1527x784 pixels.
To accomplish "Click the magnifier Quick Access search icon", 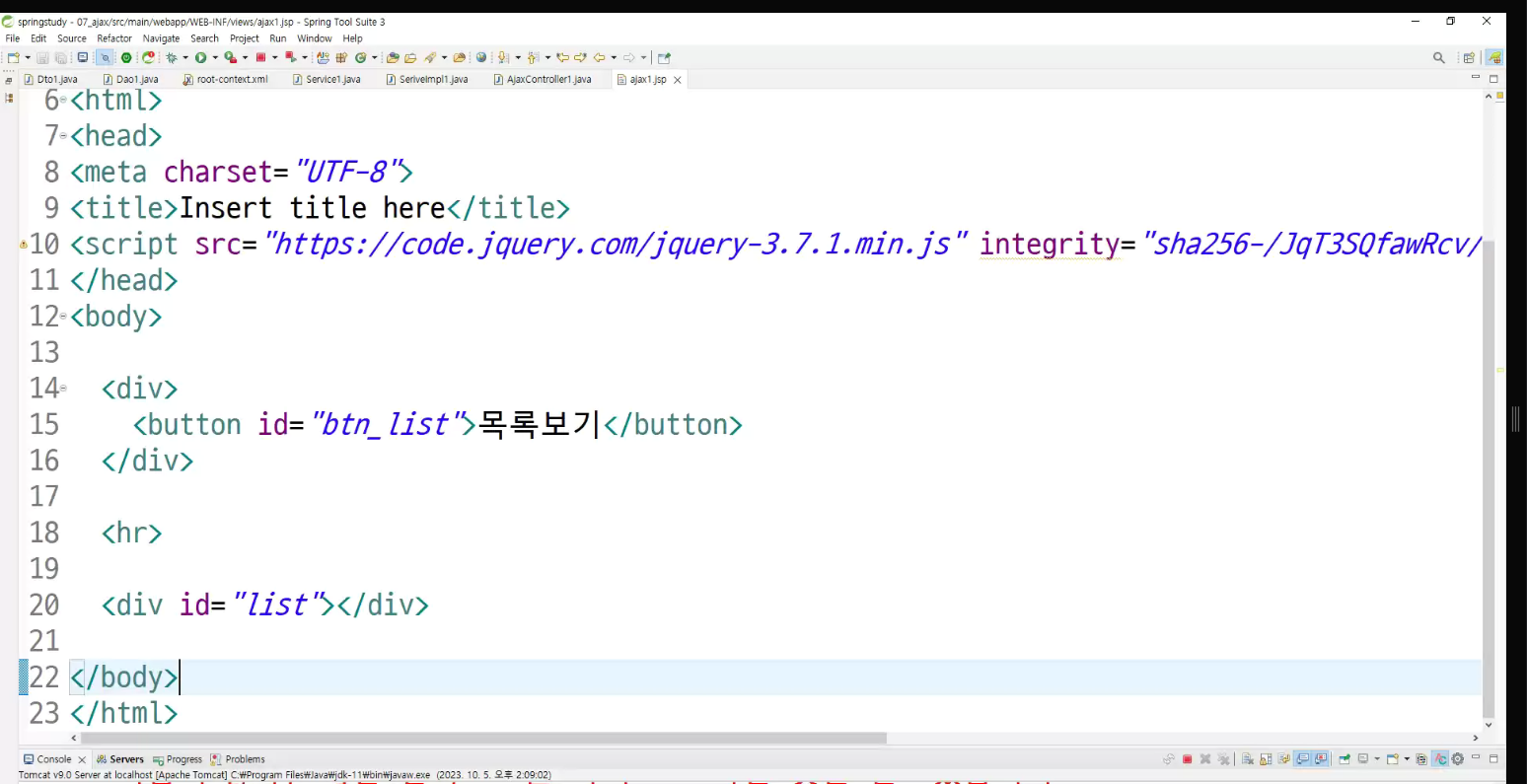I will click(x=1438, y=57).
